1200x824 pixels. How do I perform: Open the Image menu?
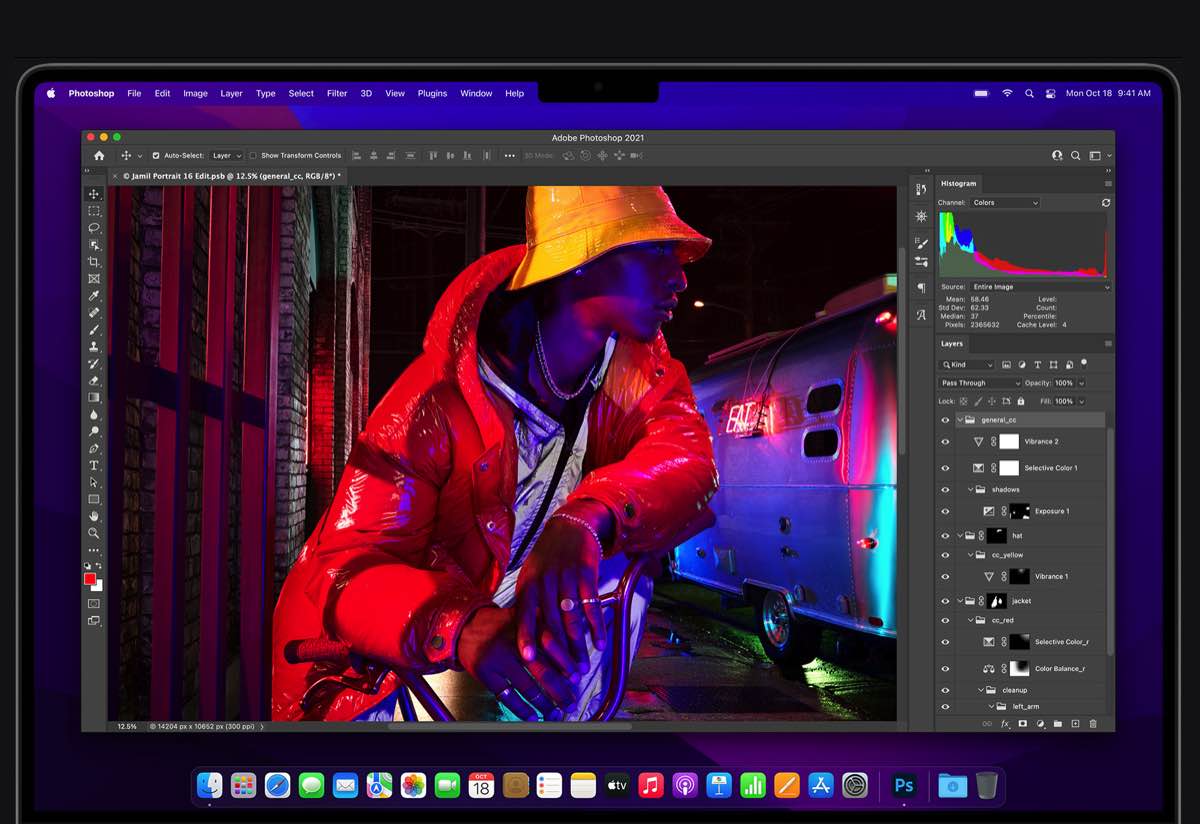[195, 93]
